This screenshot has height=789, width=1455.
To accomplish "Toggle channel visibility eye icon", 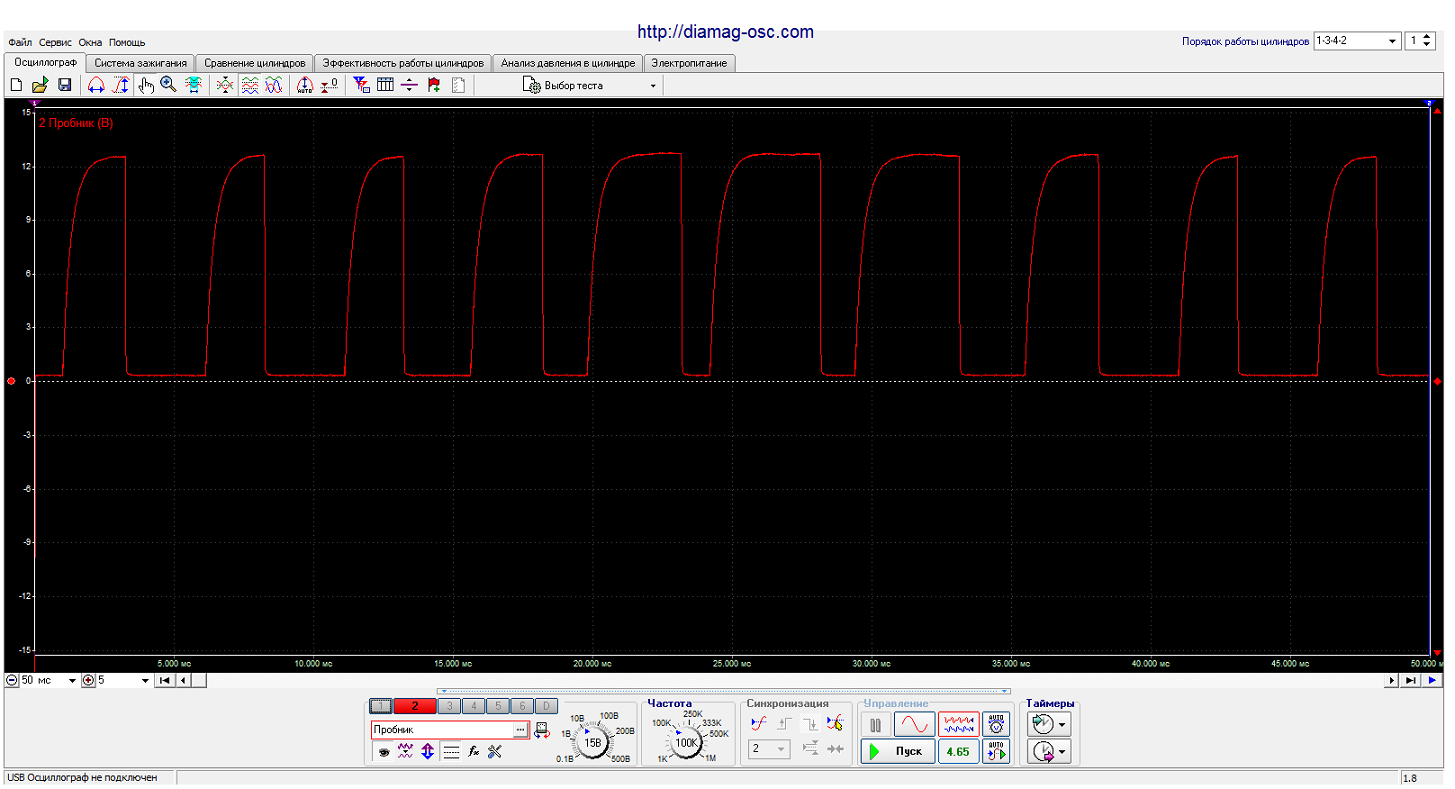I will click(383, 751).
